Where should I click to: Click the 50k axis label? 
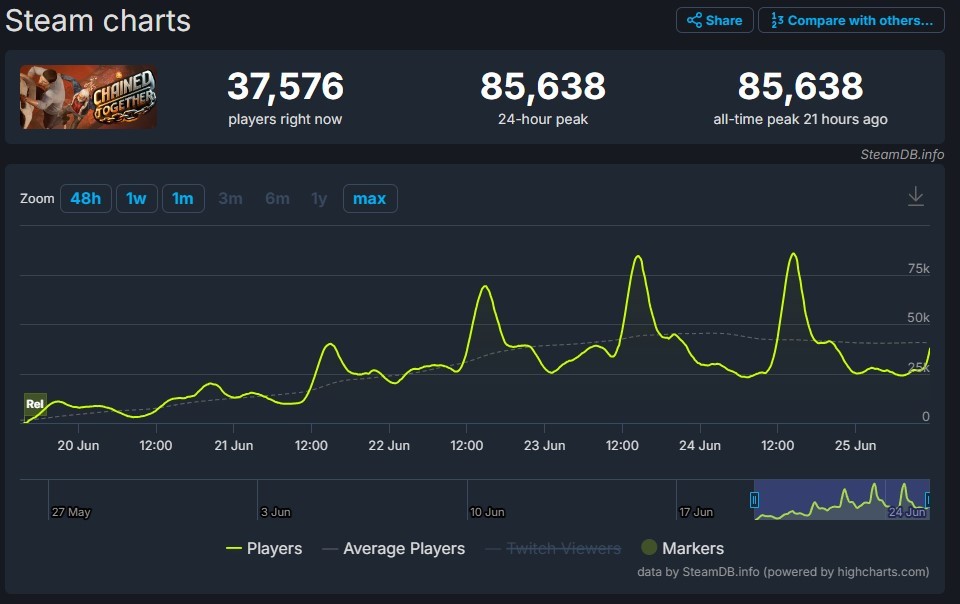(x=918, y=318)
